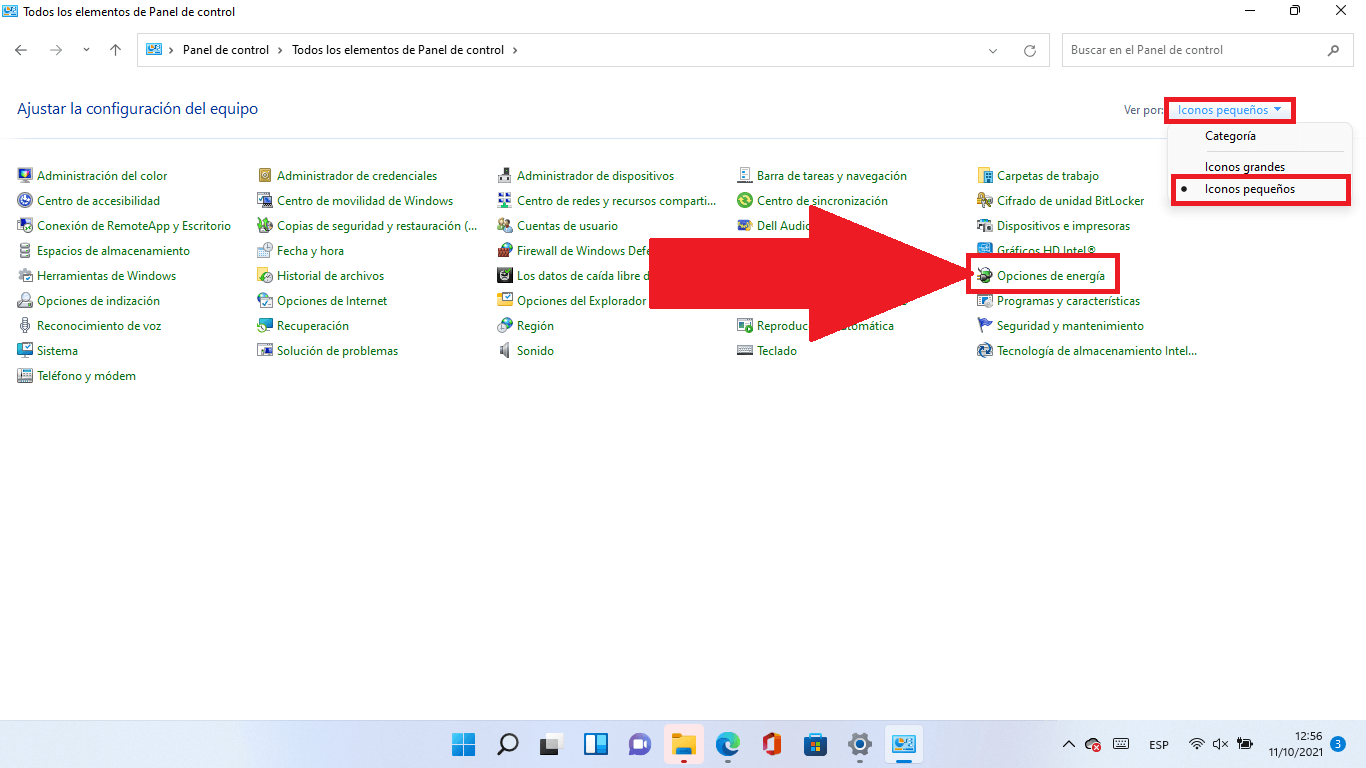Open Administración del color icon
The width and height of the screenshot is (1366, 768).
click(25, 176)
